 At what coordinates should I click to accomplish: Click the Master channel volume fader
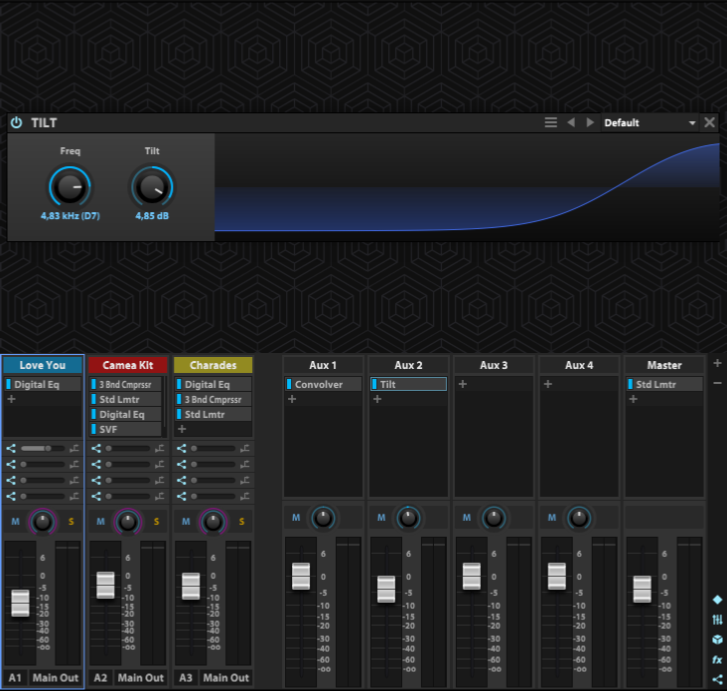[642, 589]
